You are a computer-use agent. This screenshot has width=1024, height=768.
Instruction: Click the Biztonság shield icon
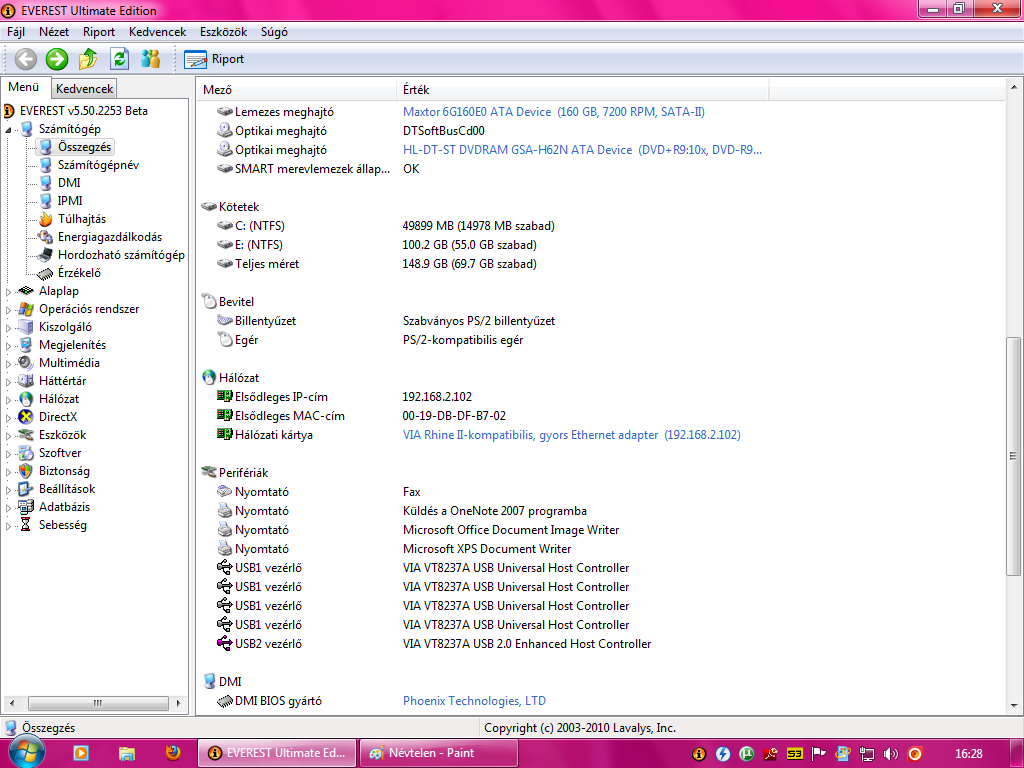[26, 471]
